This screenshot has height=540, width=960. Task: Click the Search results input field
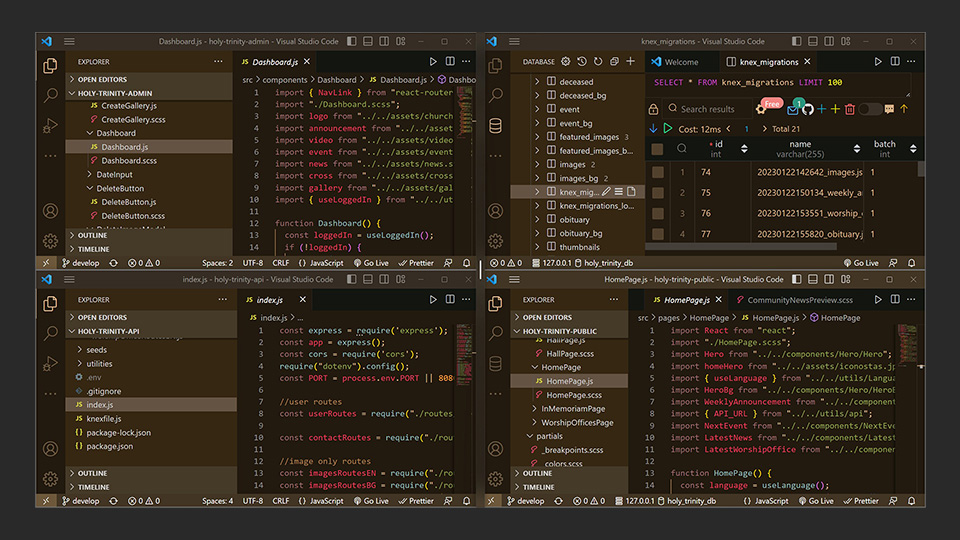coord(708,109)
